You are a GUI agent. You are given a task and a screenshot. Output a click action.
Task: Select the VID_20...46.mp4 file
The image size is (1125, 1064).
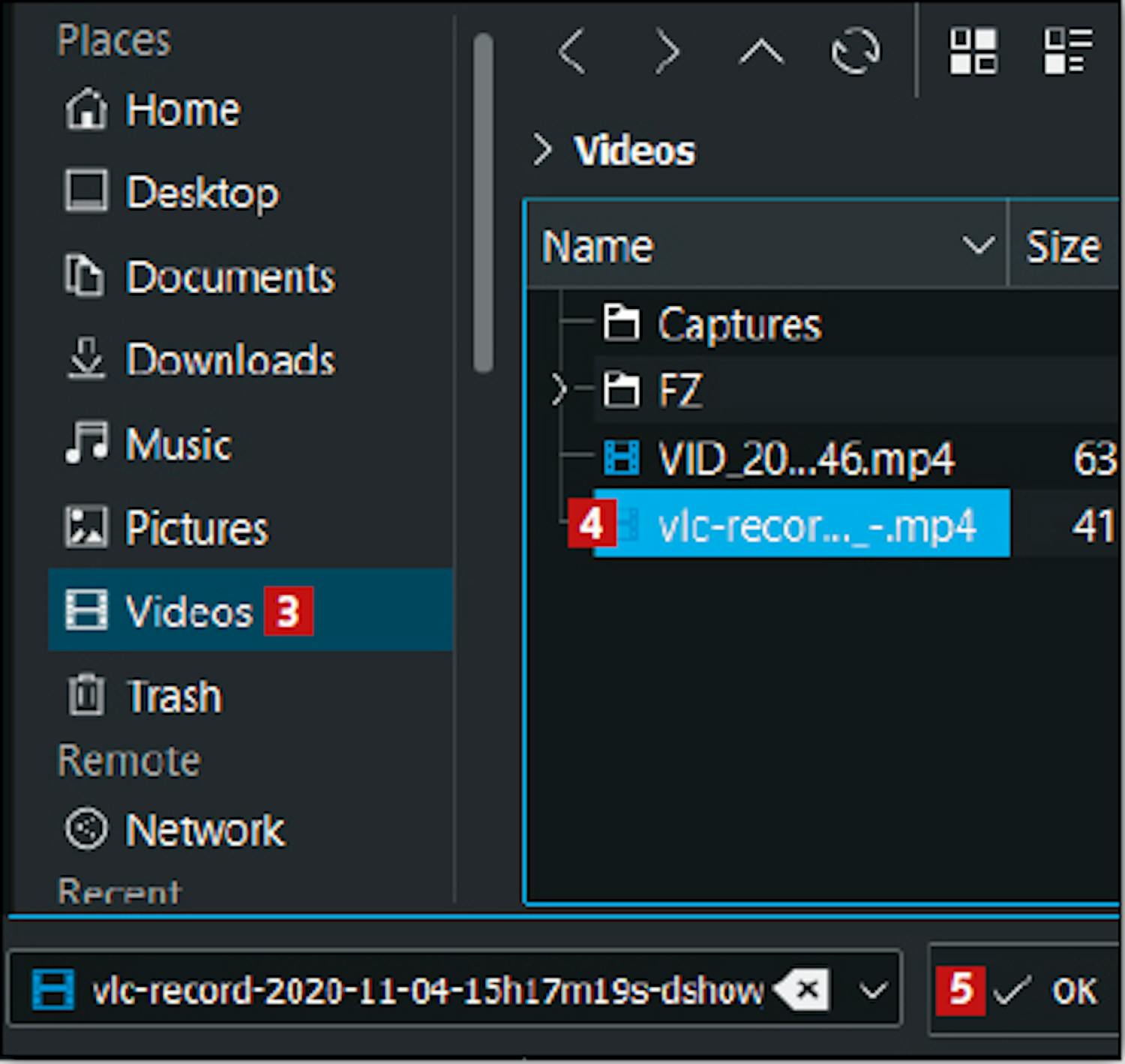pyautogui.click(x=805, y=458)
